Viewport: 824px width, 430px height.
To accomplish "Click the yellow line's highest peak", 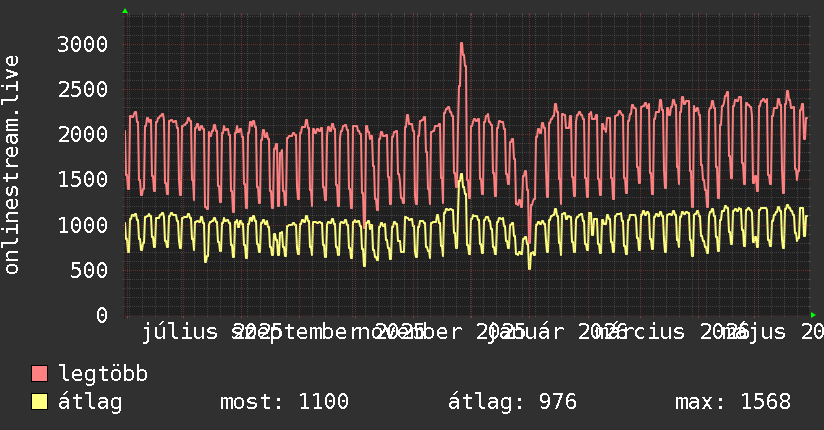I will tap(461, 175).
